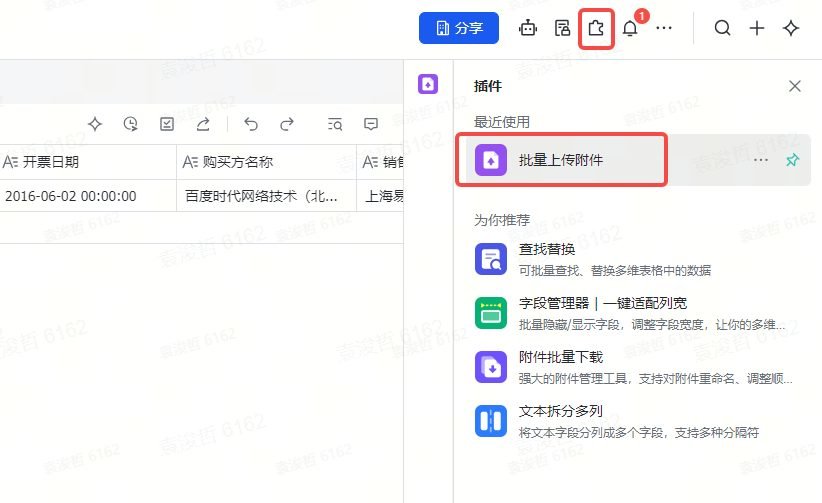Open the history clock icon in the toolbar

(x=131, y=124)
